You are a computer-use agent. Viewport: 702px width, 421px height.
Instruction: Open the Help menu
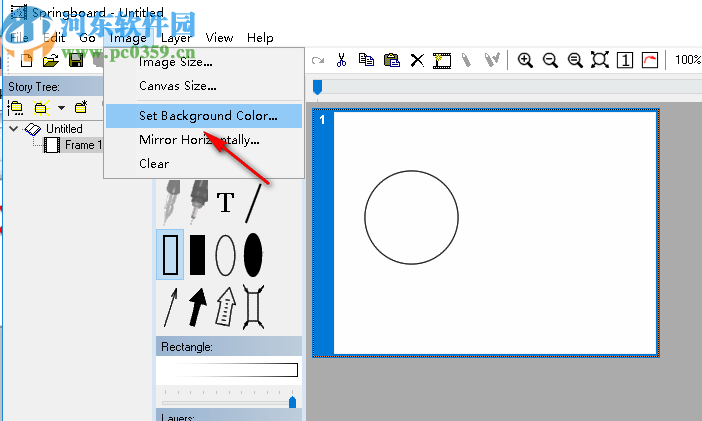260,38
